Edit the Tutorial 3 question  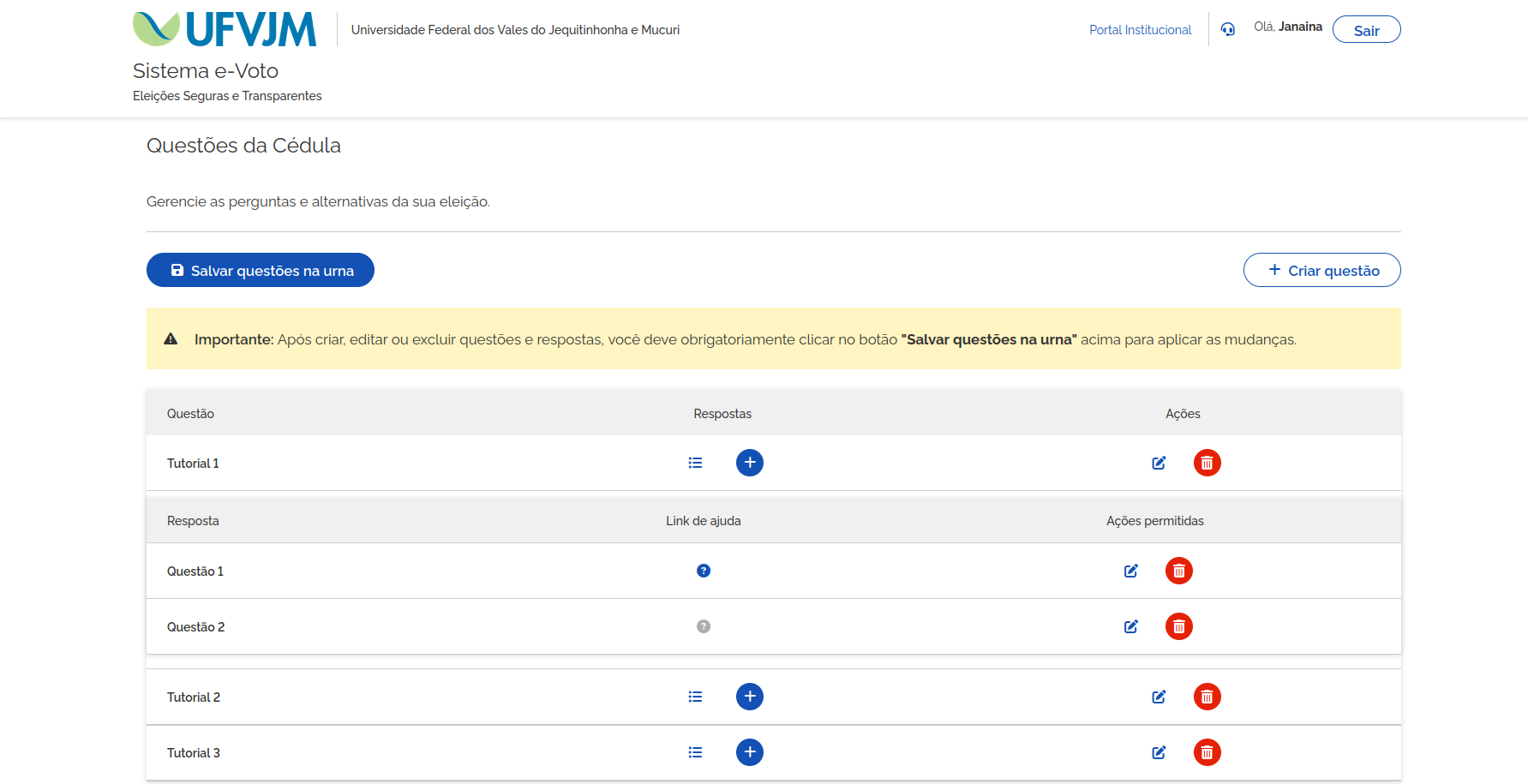click(x=1159, y=752)
